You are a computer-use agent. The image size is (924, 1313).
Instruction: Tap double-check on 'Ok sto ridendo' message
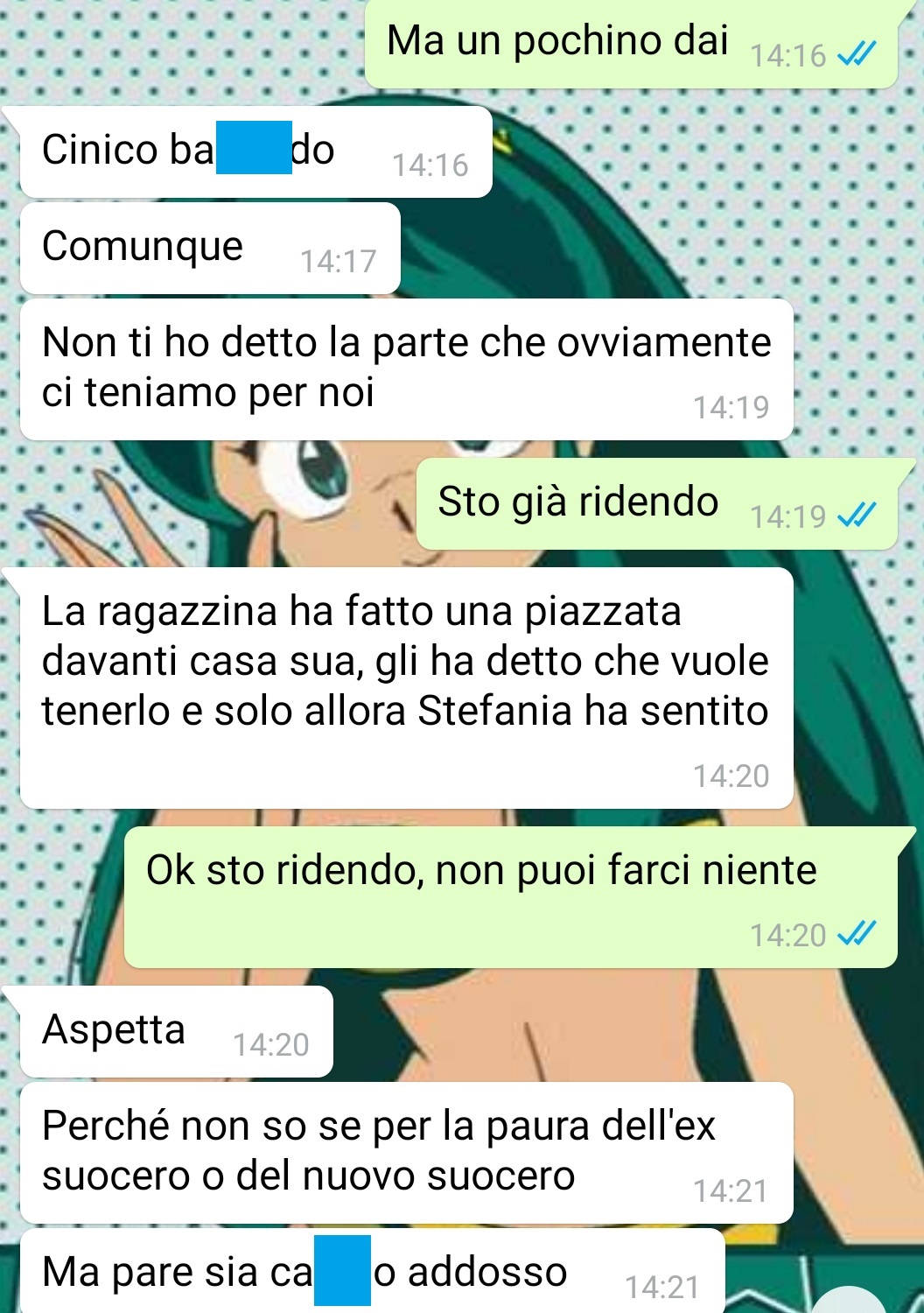pos(856,935)
